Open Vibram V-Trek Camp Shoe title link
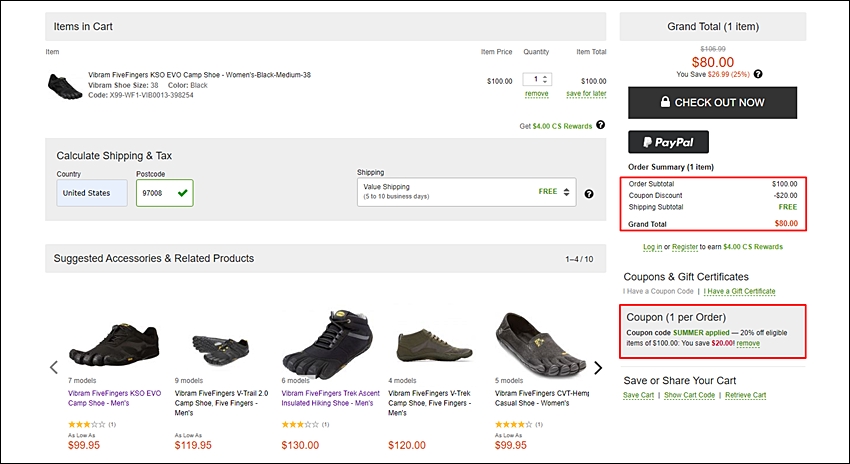Image resolution: width=850 pixels, height=464 pixels. (x=430, y=403)
